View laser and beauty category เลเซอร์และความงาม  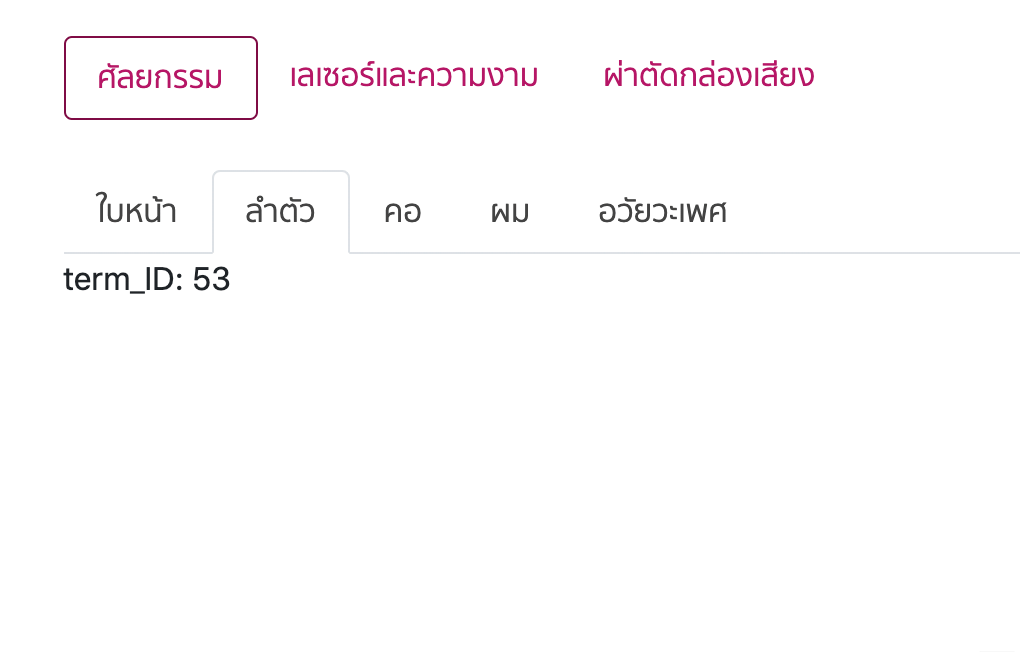(414, 77)
